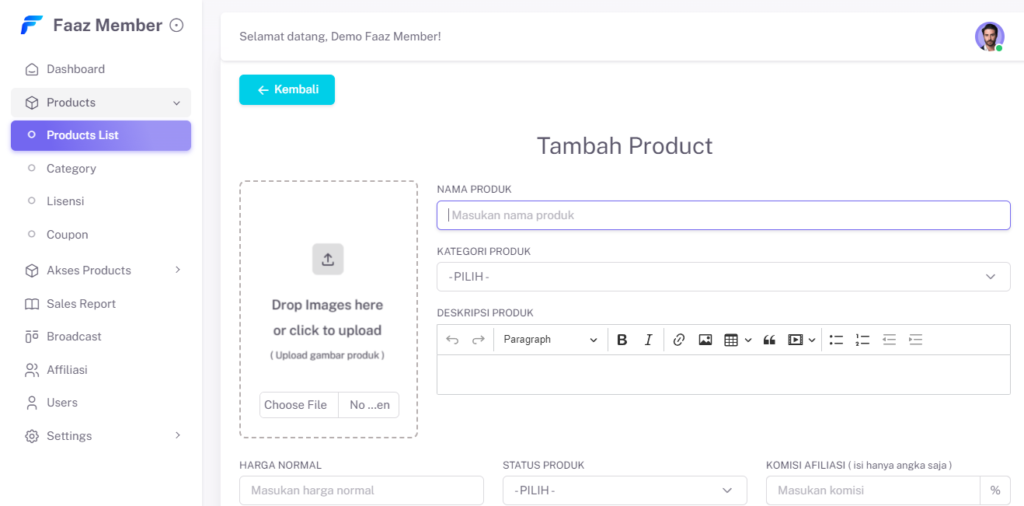Open Paragraph style dropdown
This screenshot has height=506, width=1024.
click(x=550, y=340)
